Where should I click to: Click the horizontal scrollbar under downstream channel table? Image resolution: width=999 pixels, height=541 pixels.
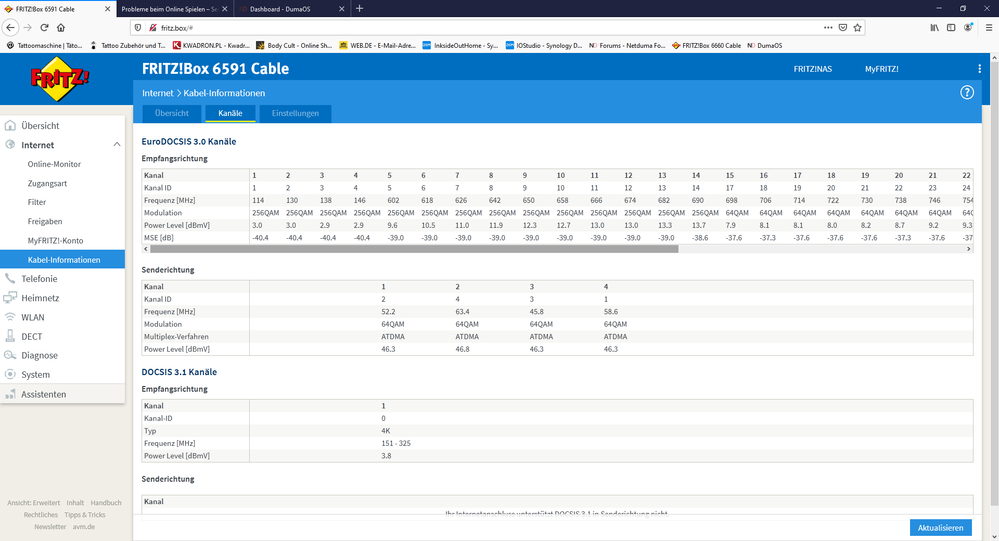(x=414, y=249)
